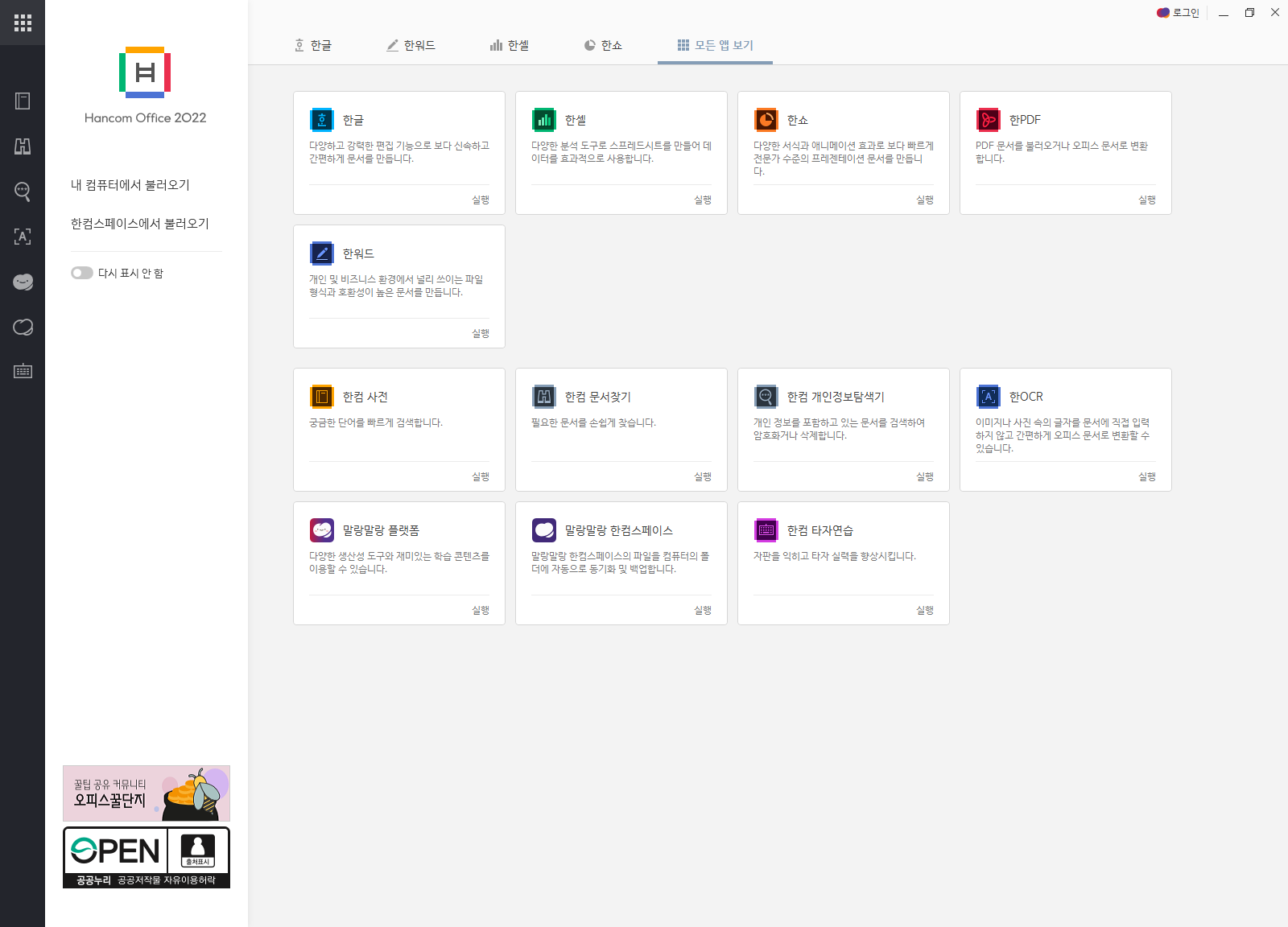This screenshot has height=927, width=1288.
Task: Click the 한컴 개인정보탐색기 card icon
Action: (766, 397)
